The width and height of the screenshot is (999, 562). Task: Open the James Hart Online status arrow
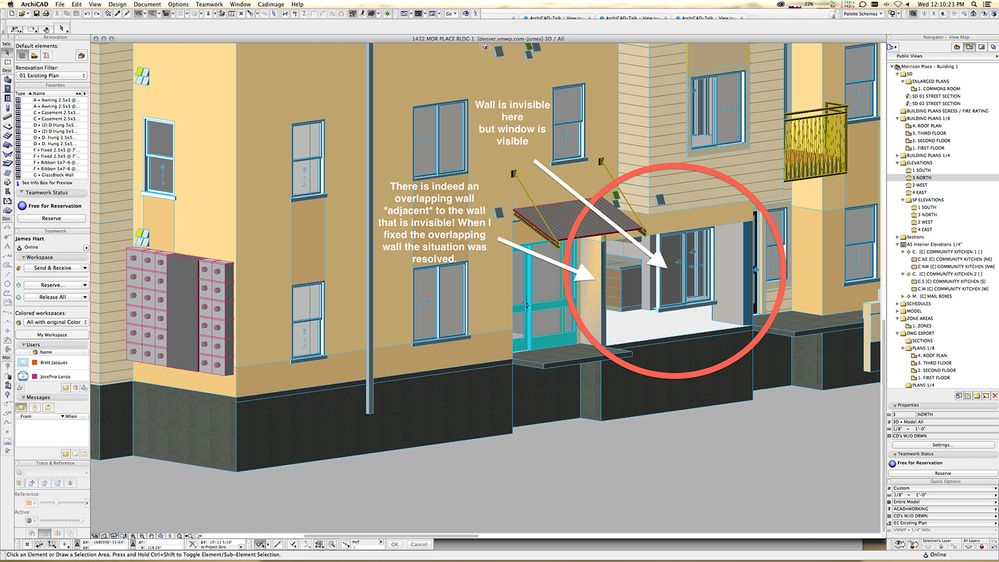86,247
